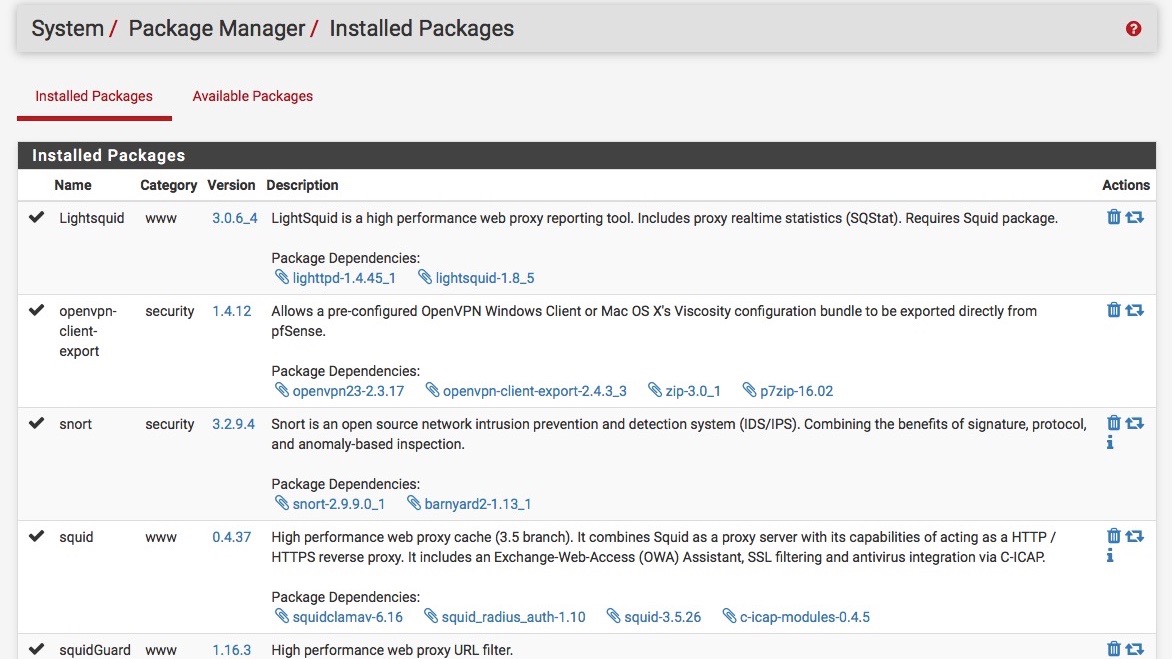Open the lightsquid-1.8_5 dependency link
This screenshot has width=1172, height=659.
tap(485, 278)
